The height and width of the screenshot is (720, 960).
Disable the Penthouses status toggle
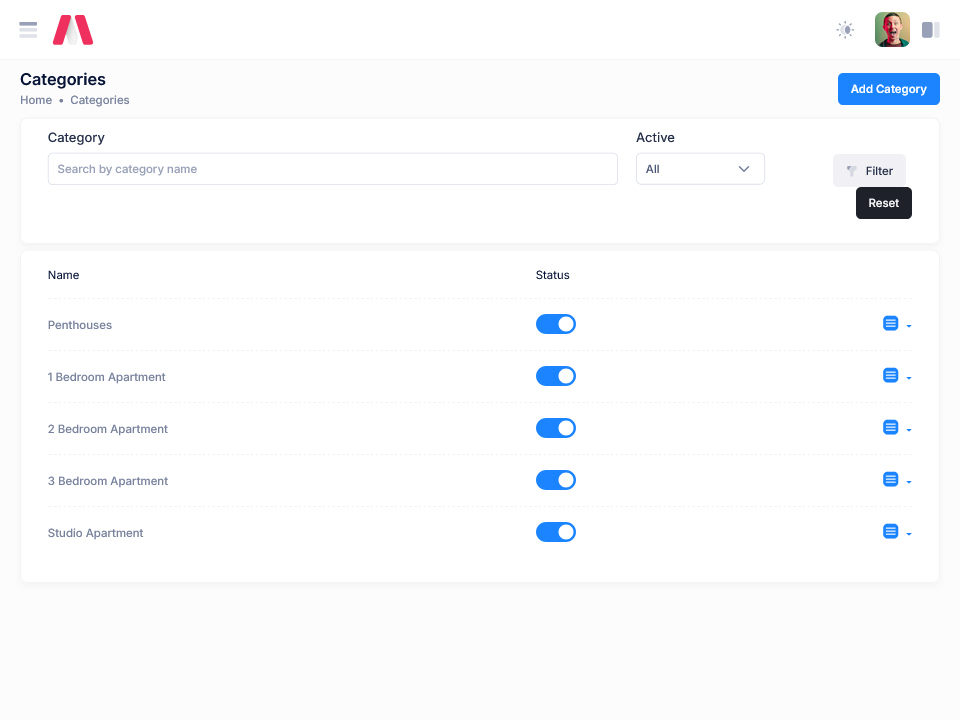[556, 324]
